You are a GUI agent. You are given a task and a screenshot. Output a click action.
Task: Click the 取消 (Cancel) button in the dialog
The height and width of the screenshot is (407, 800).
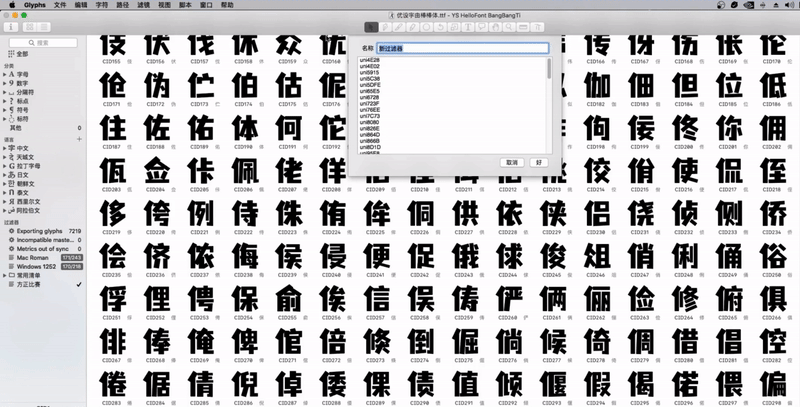pos(511,161)
